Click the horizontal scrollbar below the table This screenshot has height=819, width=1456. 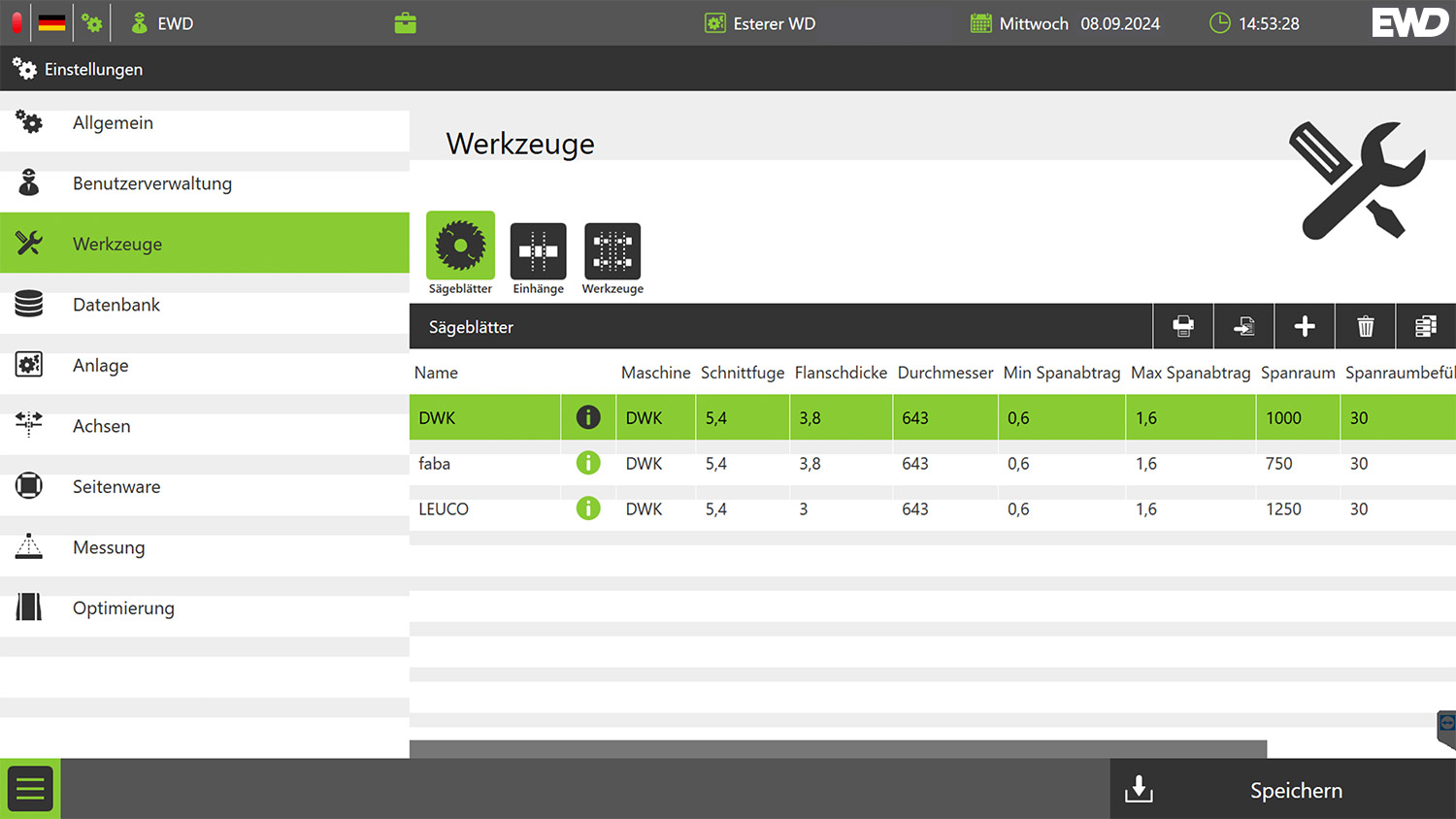[x=838, y=748]
